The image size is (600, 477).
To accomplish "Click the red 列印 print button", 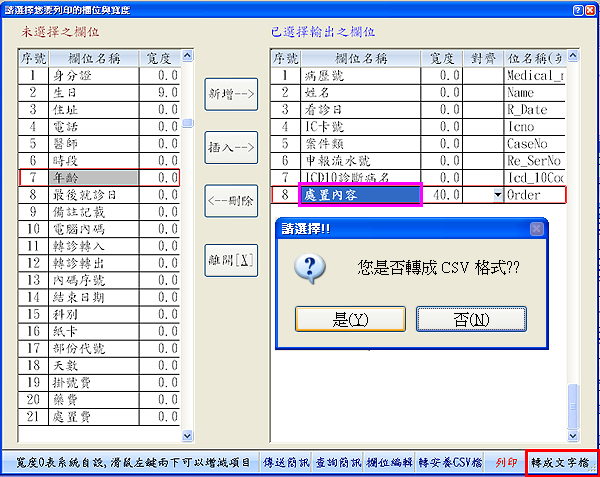I will 507,463.
